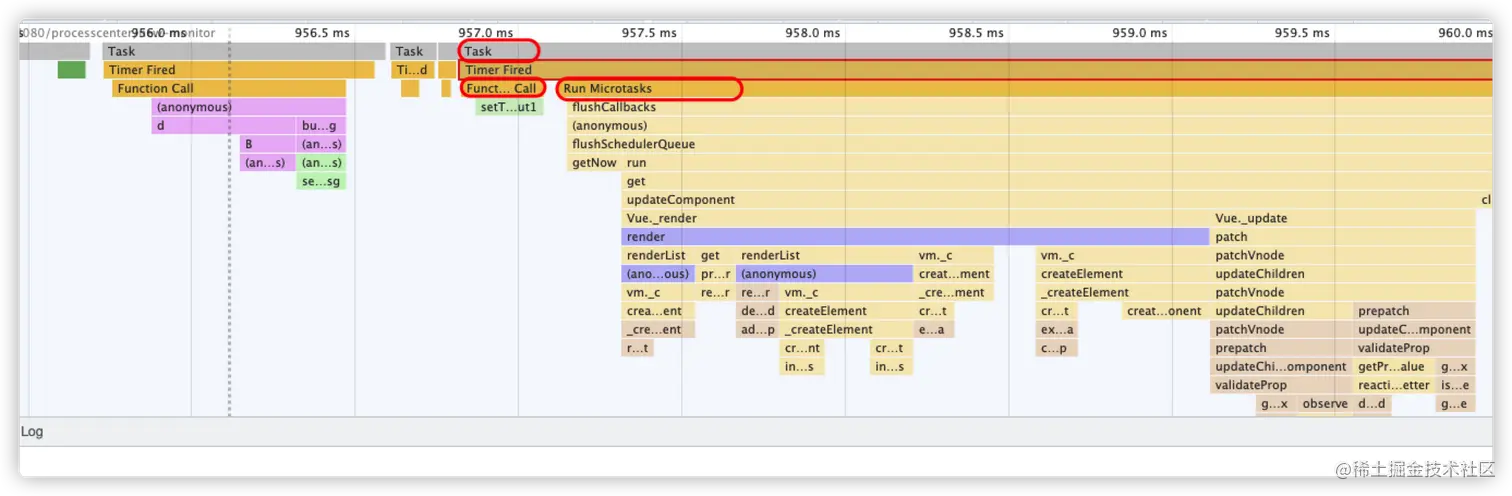Select the 'pr...r' block

pos(714,274)
